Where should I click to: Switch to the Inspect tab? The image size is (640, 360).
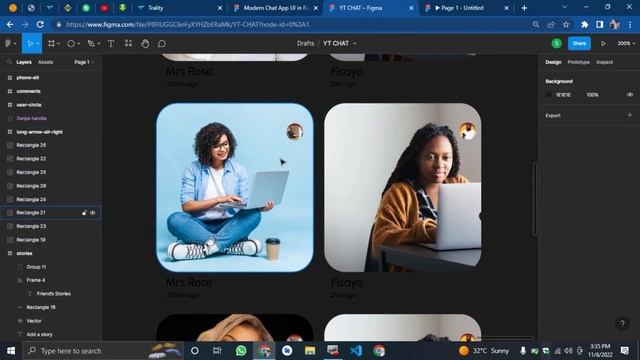(x=604, y=62)
